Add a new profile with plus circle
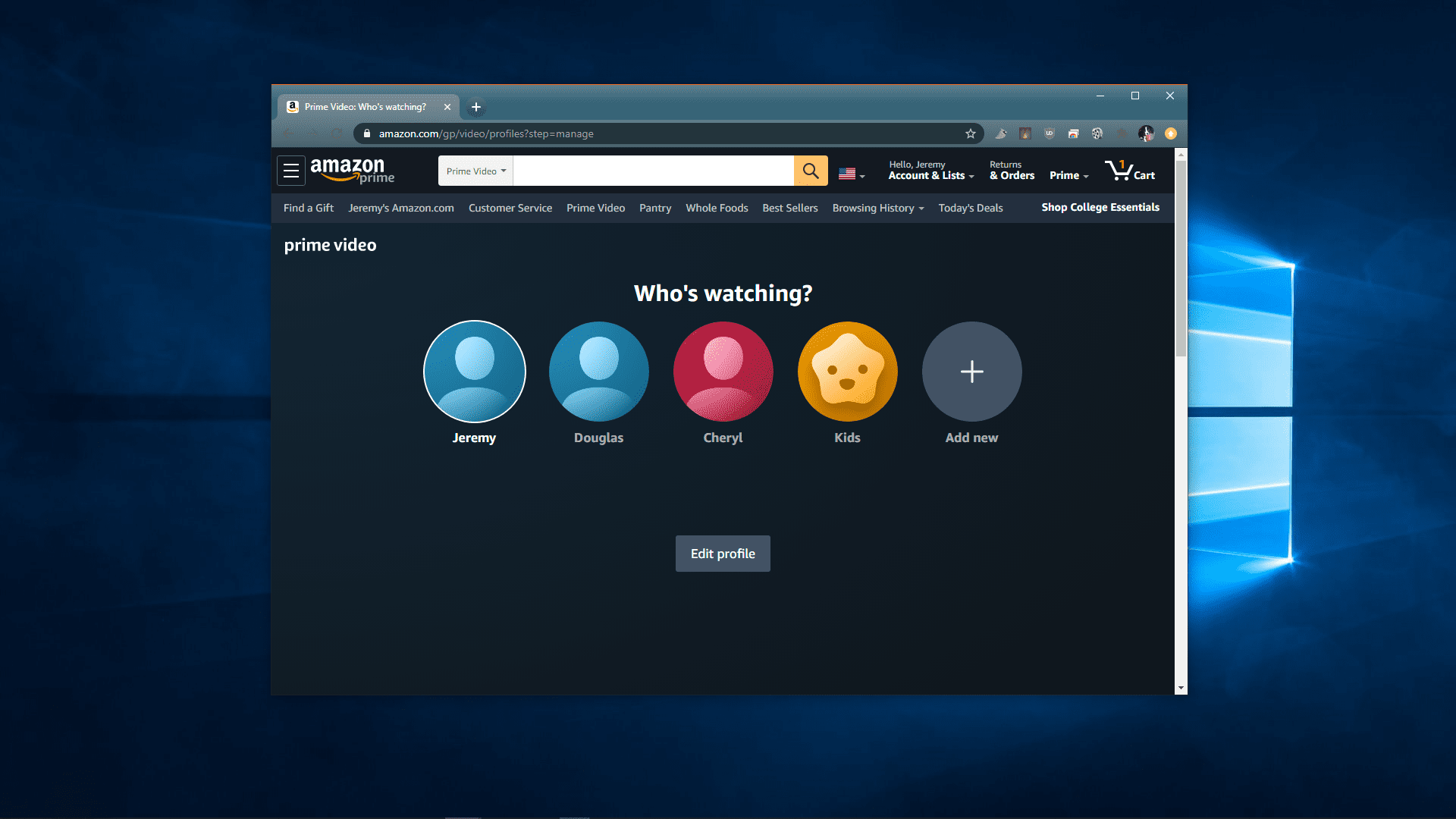Image resolution: width=1456 pixels, height=819 pixels. coord(972,372)
